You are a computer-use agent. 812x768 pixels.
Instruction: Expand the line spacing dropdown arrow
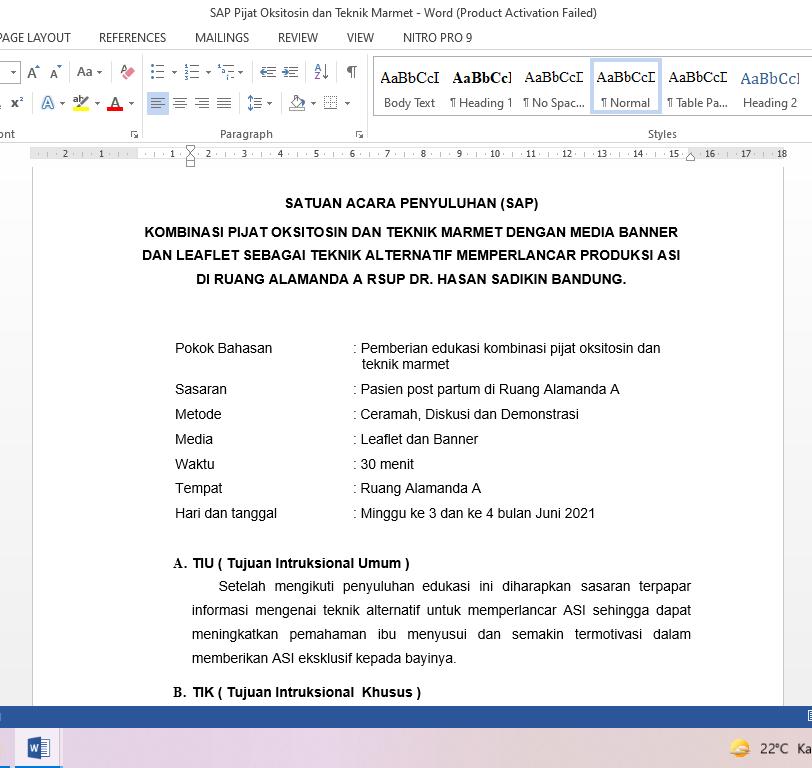click(x=269, y=104)
